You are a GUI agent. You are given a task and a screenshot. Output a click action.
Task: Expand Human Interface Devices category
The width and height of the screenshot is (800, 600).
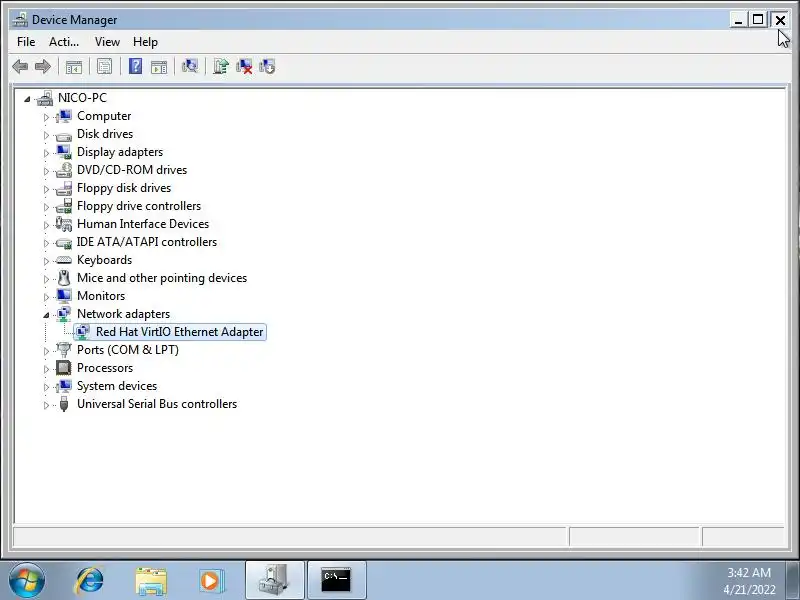[46, 225]
